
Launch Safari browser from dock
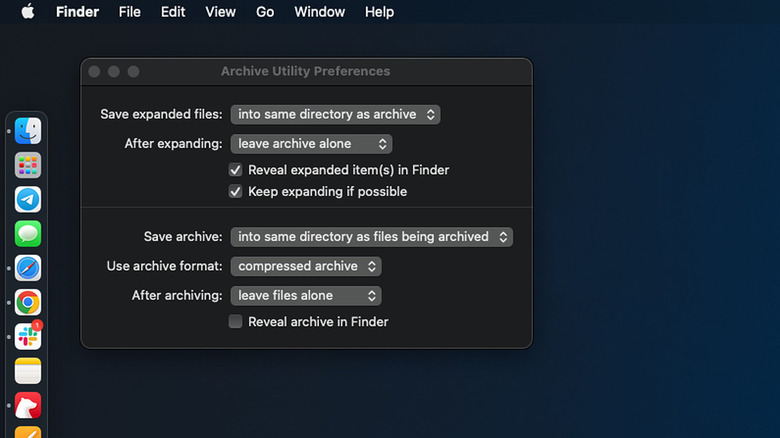click(28, 268)
